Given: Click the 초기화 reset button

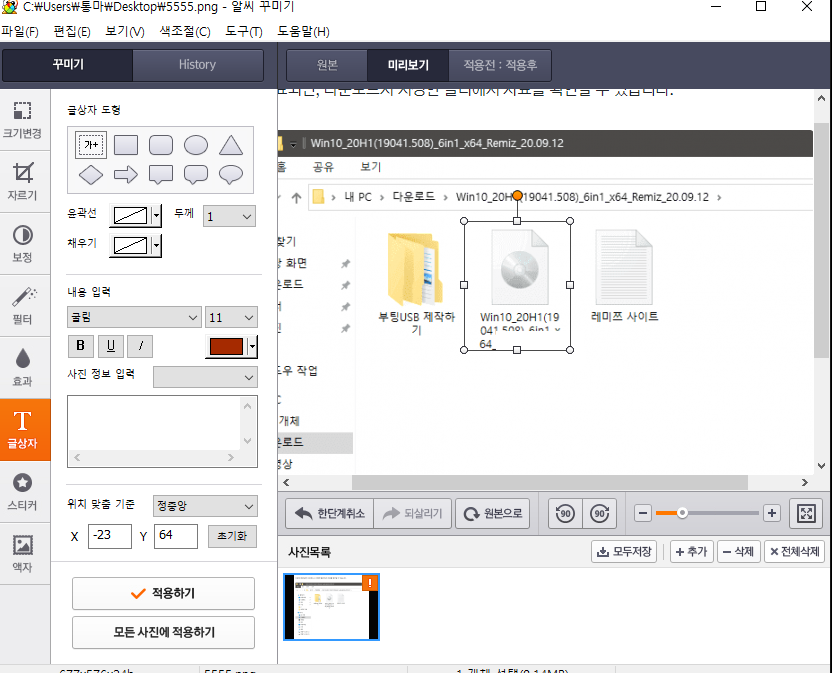Looking at the screenshot, I should (232, 536).
